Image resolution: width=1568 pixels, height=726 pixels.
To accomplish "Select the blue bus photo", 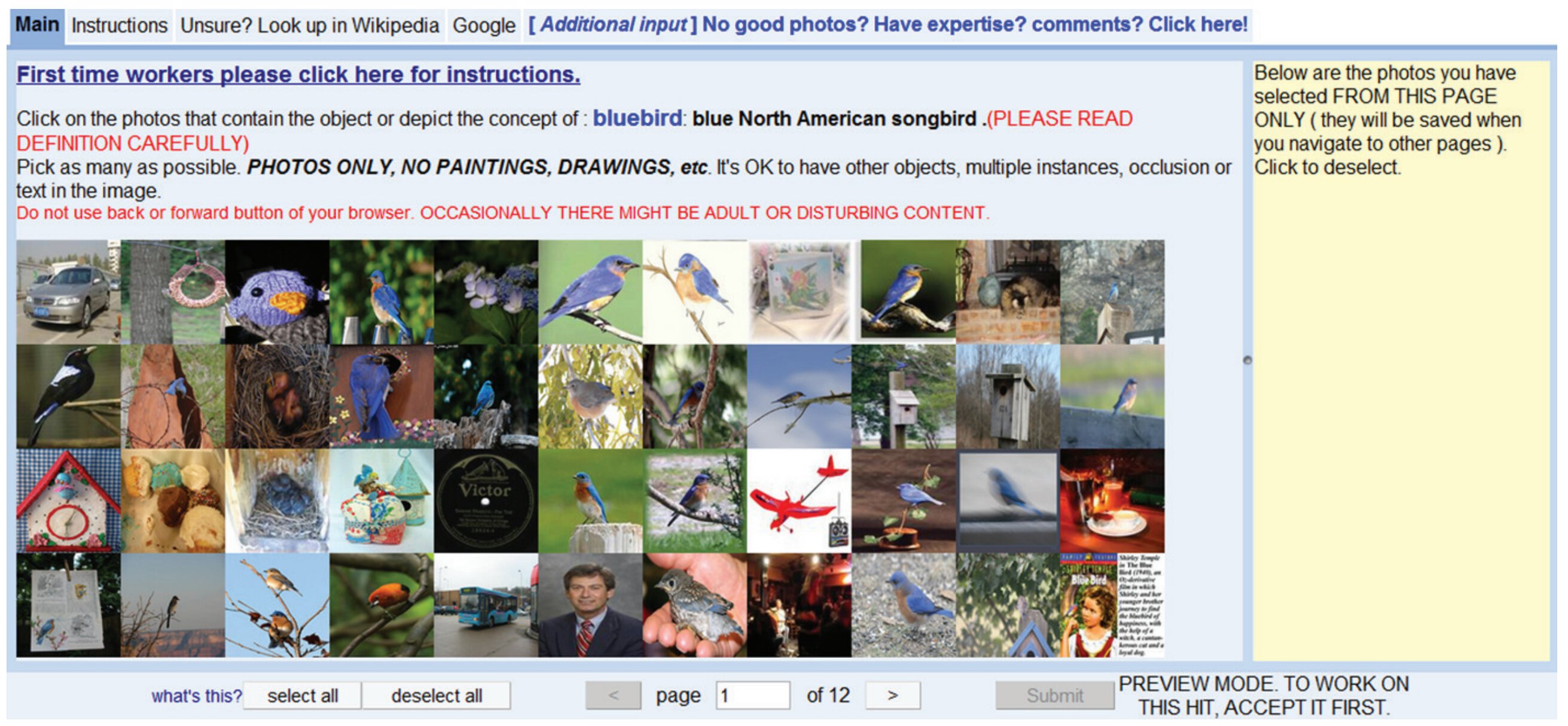I will (x=486, y=605).
